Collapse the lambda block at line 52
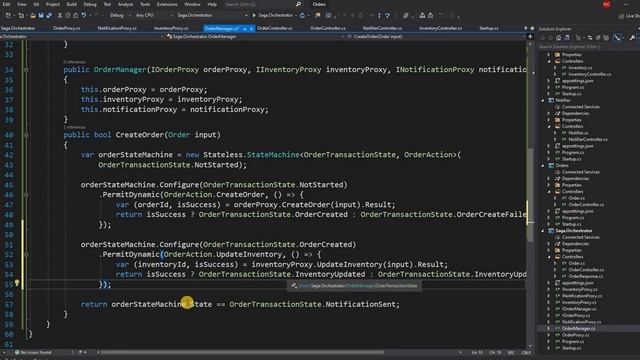The width and height of the screenshot is (640, 360). (x=26, y=255)
